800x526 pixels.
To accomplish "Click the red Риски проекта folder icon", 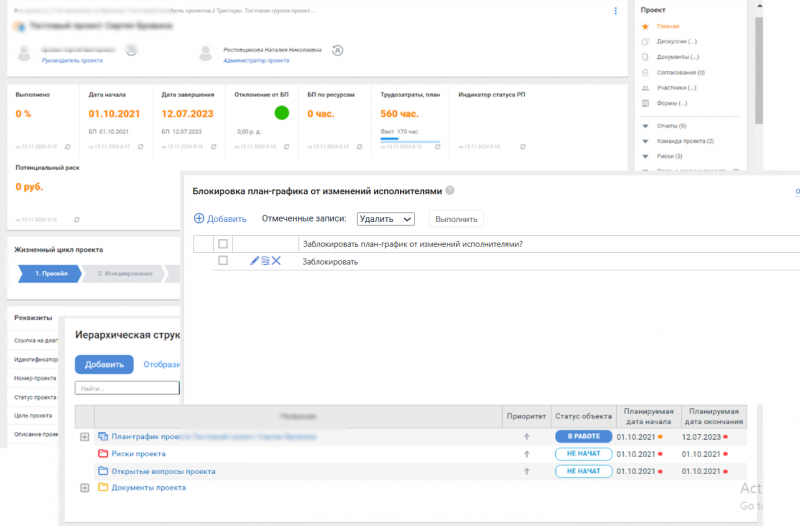I will click(x=103, y=454).
